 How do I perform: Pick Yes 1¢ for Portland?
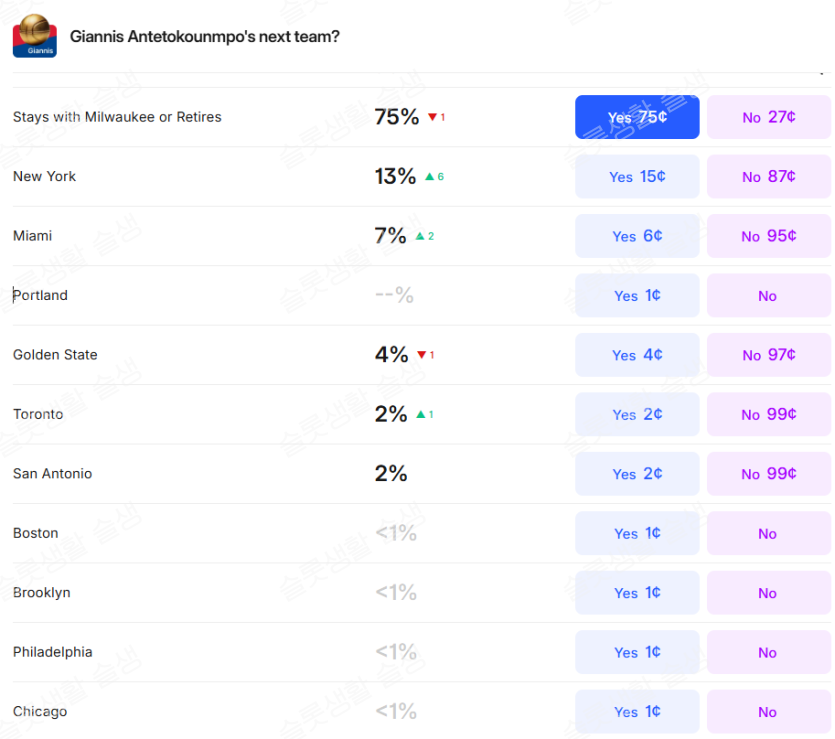click(x=637, y=296)
